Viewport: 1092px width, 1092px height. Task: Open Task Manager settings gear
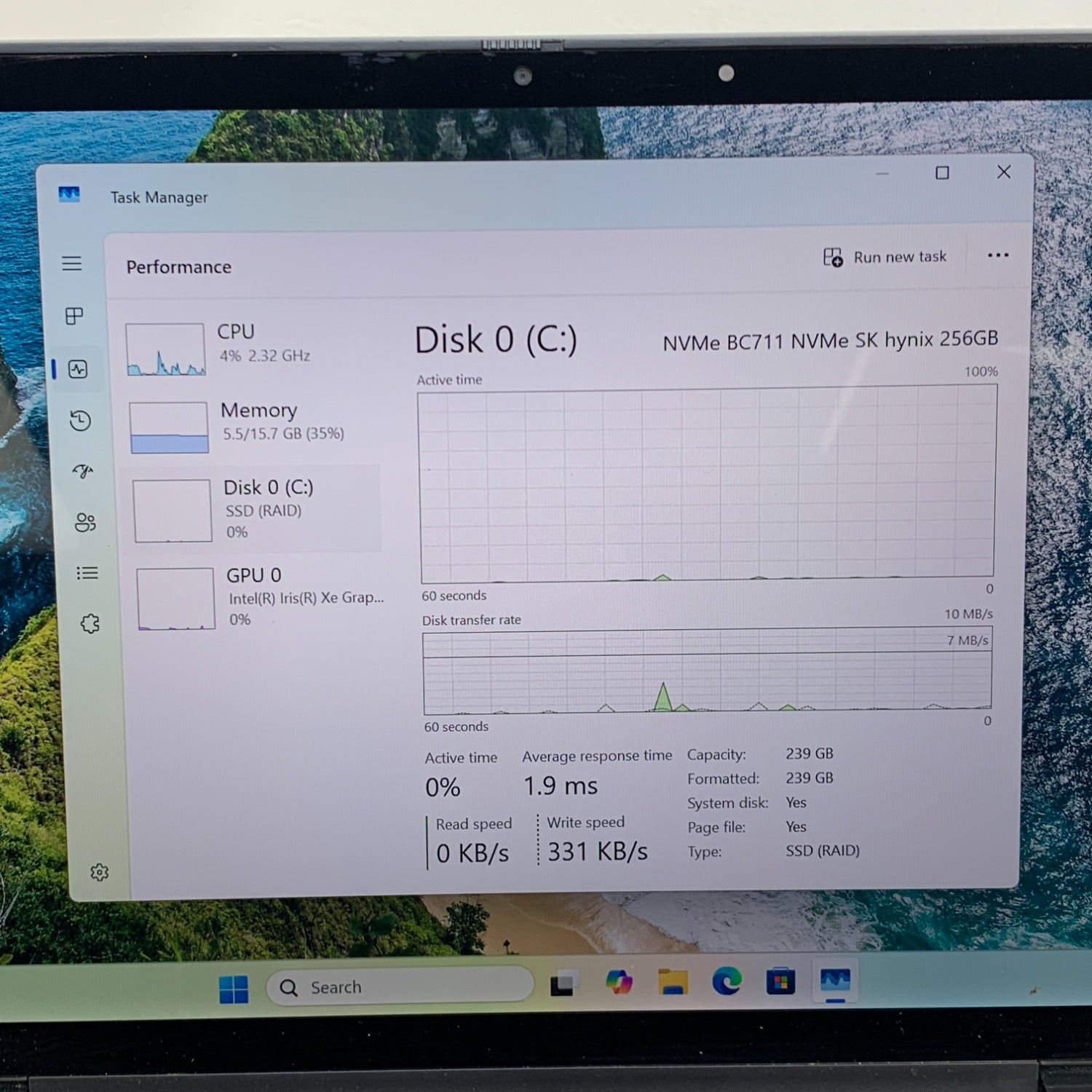[99, 872]
